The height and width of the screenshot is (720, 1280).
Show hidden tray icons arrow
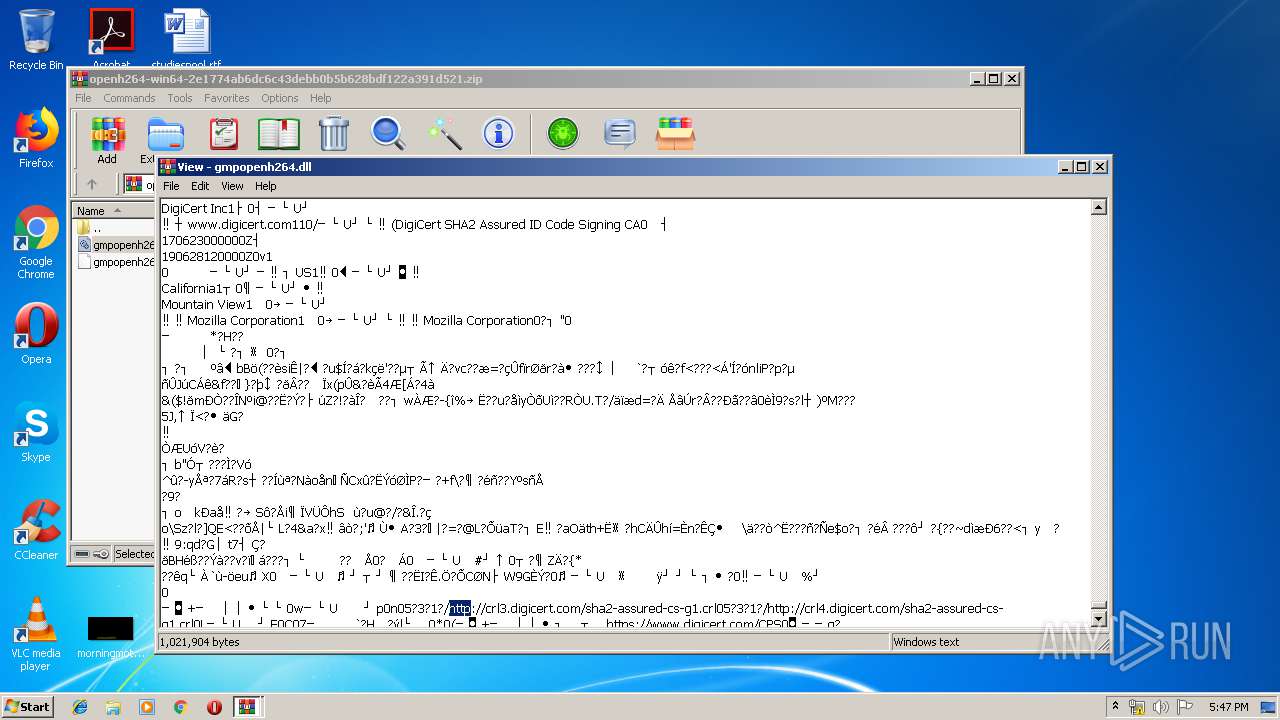tap(1115, 707)
